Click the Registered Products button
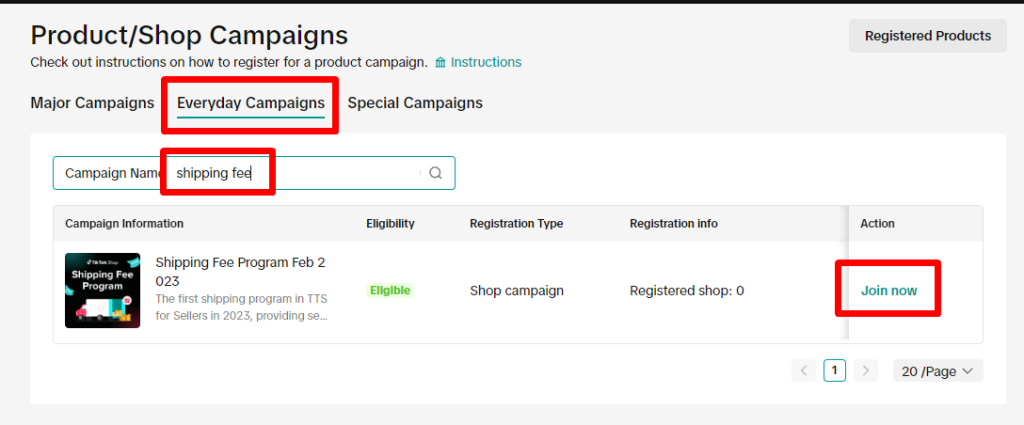 click(x=928, y=36)
